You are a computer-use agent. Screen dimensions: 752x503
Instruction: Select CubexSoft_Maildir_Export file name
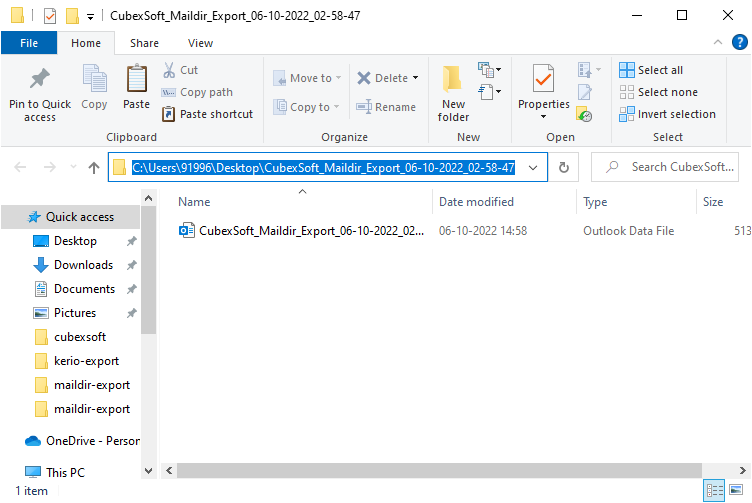point(311,231)
